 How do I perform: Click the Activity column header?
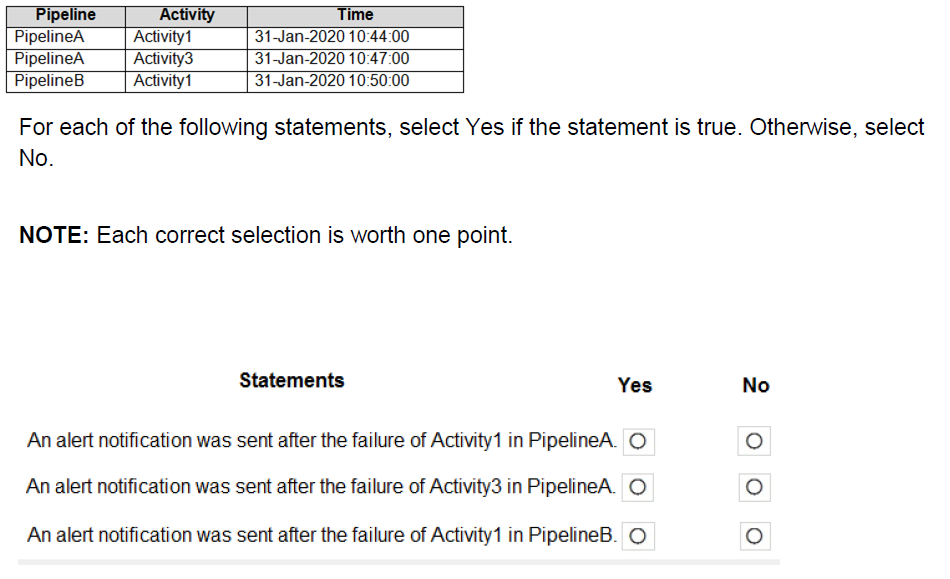[x=187, y=15]
